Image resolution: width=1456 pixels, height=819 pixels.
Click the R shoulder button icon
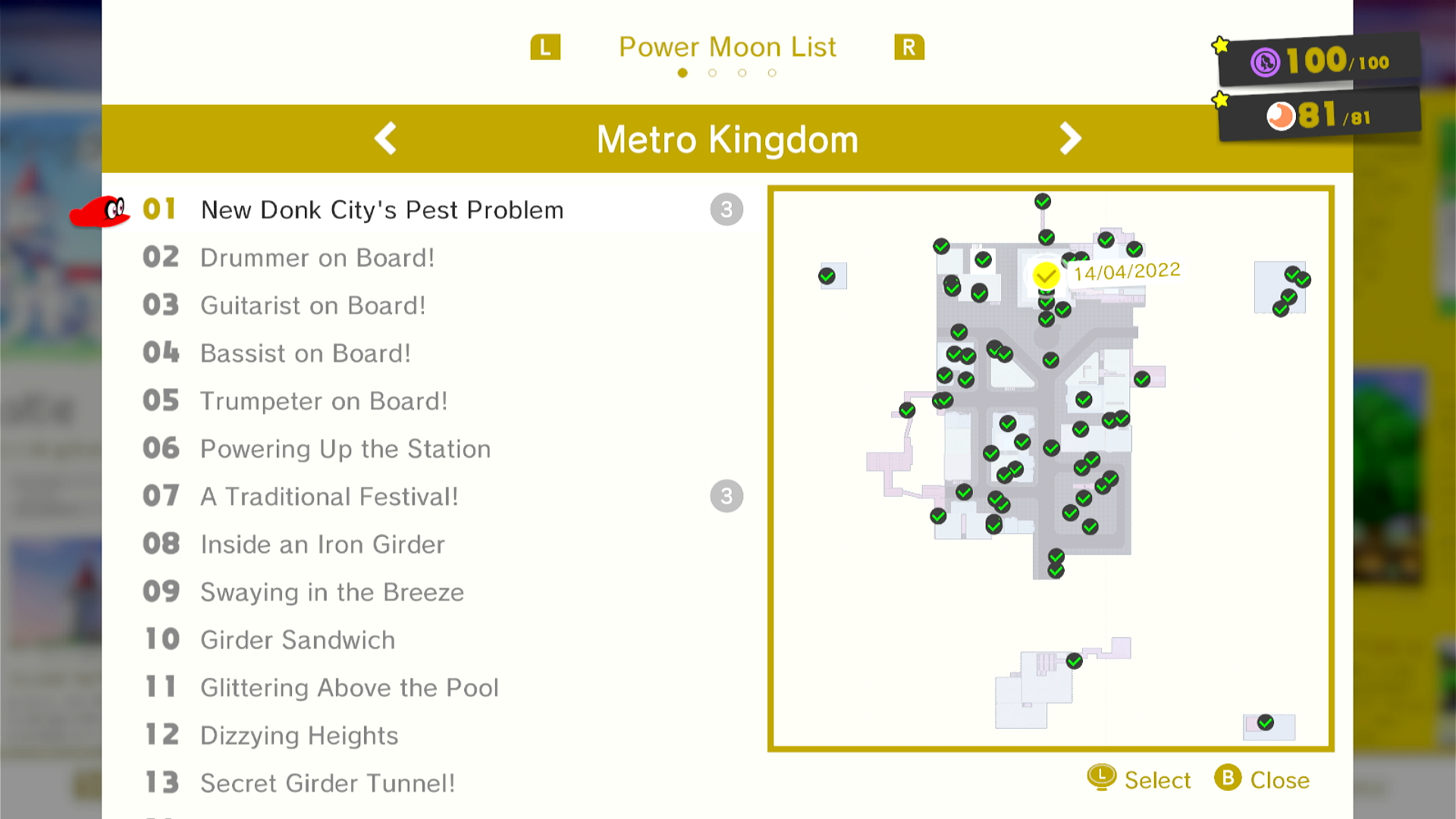[908, 47]
